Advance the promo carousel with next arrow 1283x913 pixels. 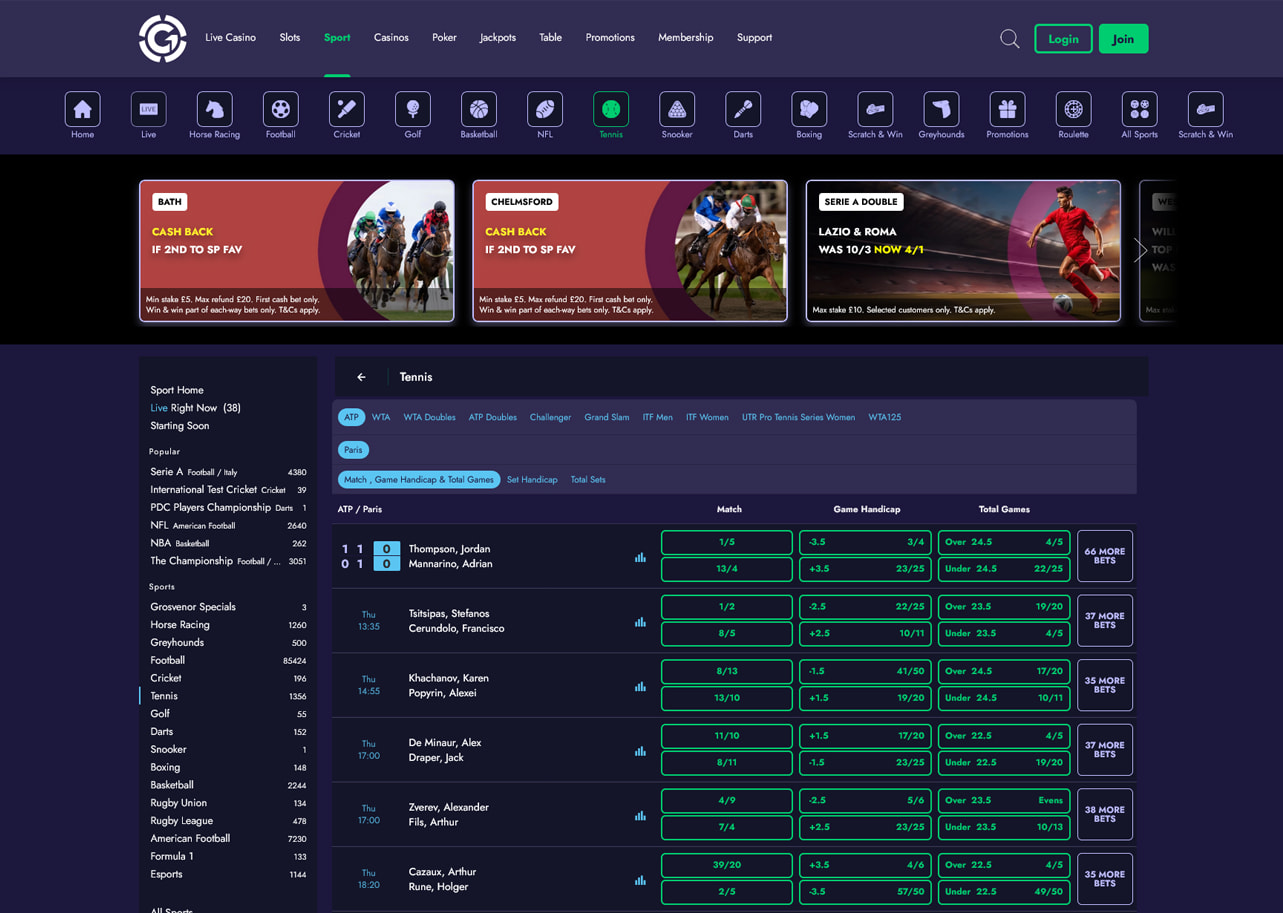pyautogui.click(x=1140, y=251)
